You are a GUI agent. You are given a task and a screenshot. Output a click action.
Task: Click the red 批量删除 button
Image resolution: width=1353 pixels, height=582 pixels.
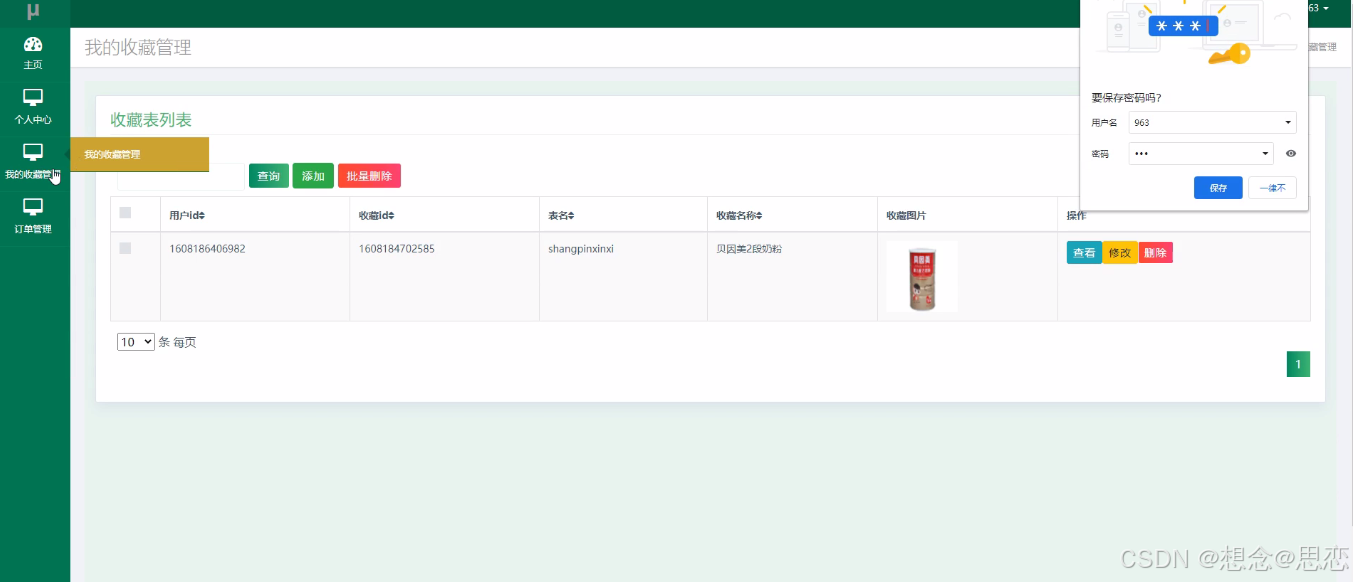click(369, 176)
